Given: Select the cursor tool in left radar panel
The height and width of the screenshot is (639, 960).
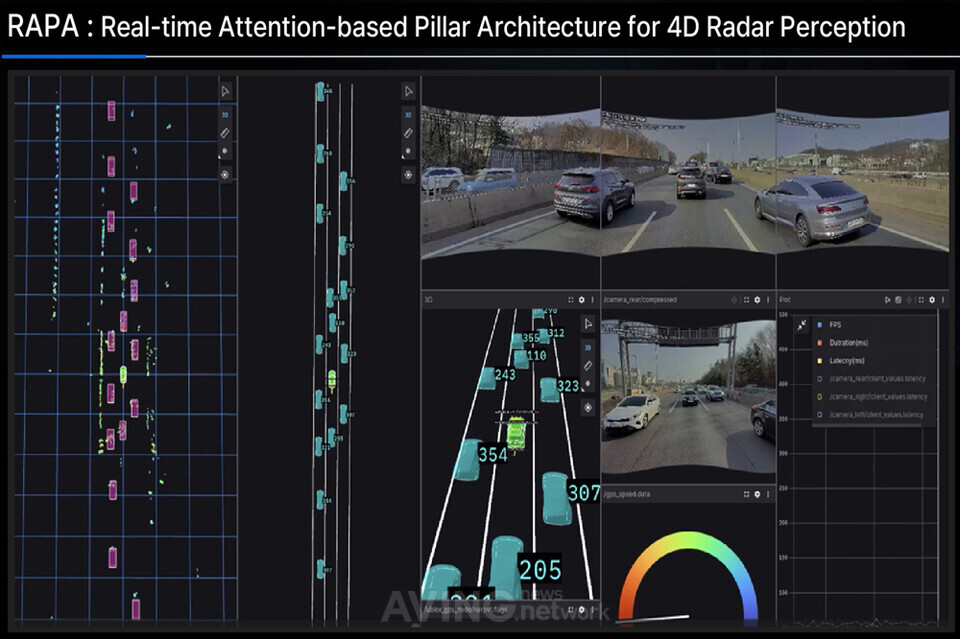Looking at the screenshot, I should [x=226, y=92].
